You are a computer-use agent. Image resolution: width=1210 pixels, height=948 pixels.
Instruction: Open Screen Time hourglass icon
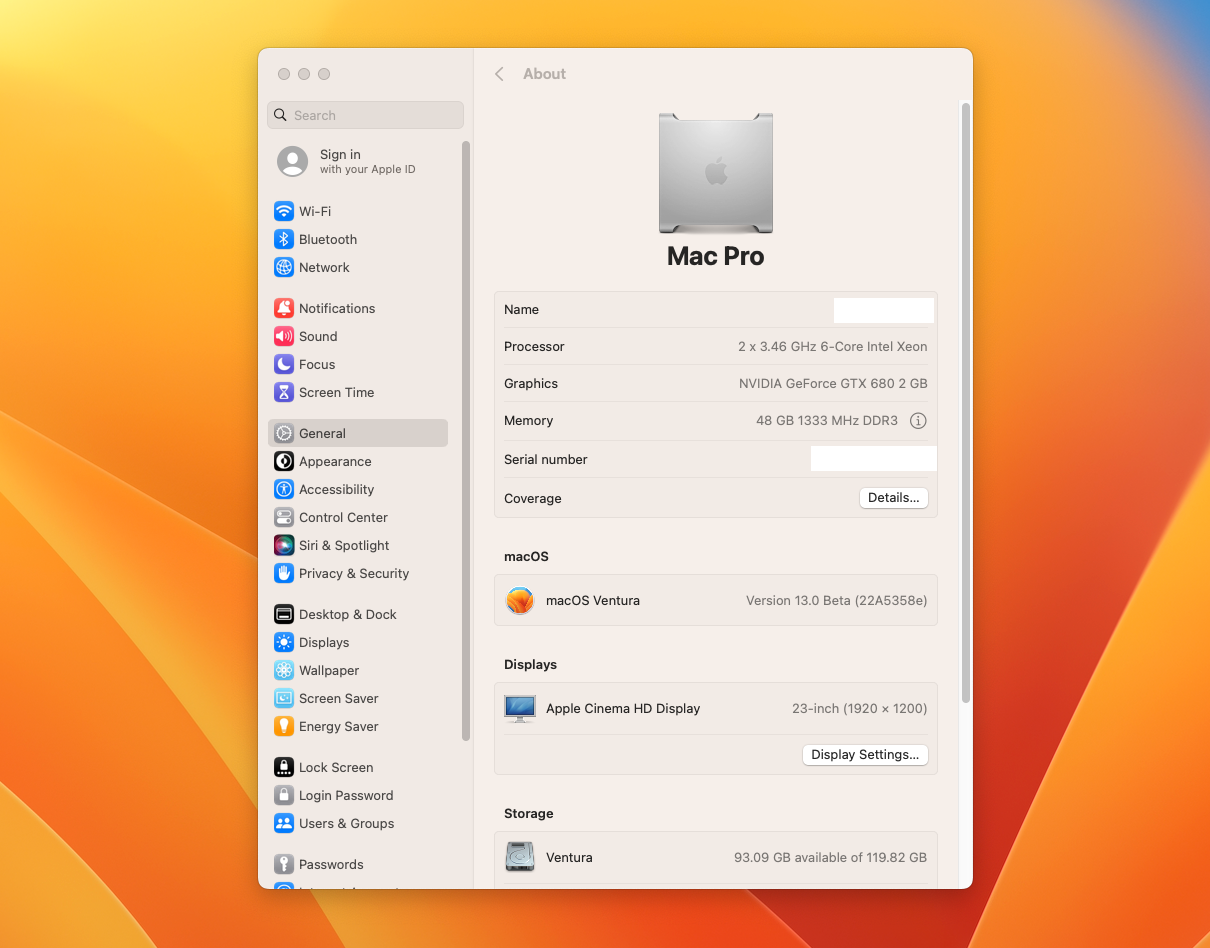[x=284, y=392]
